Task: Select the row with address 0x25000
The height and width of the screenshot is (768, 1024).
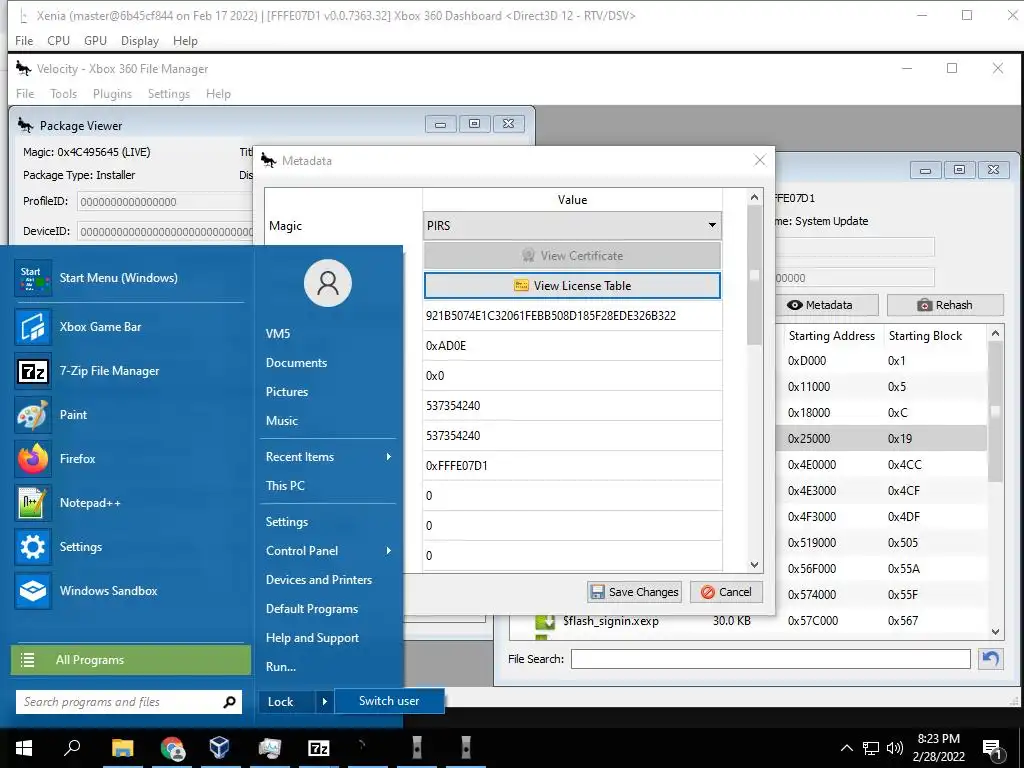Action: (x=882, y=439)
